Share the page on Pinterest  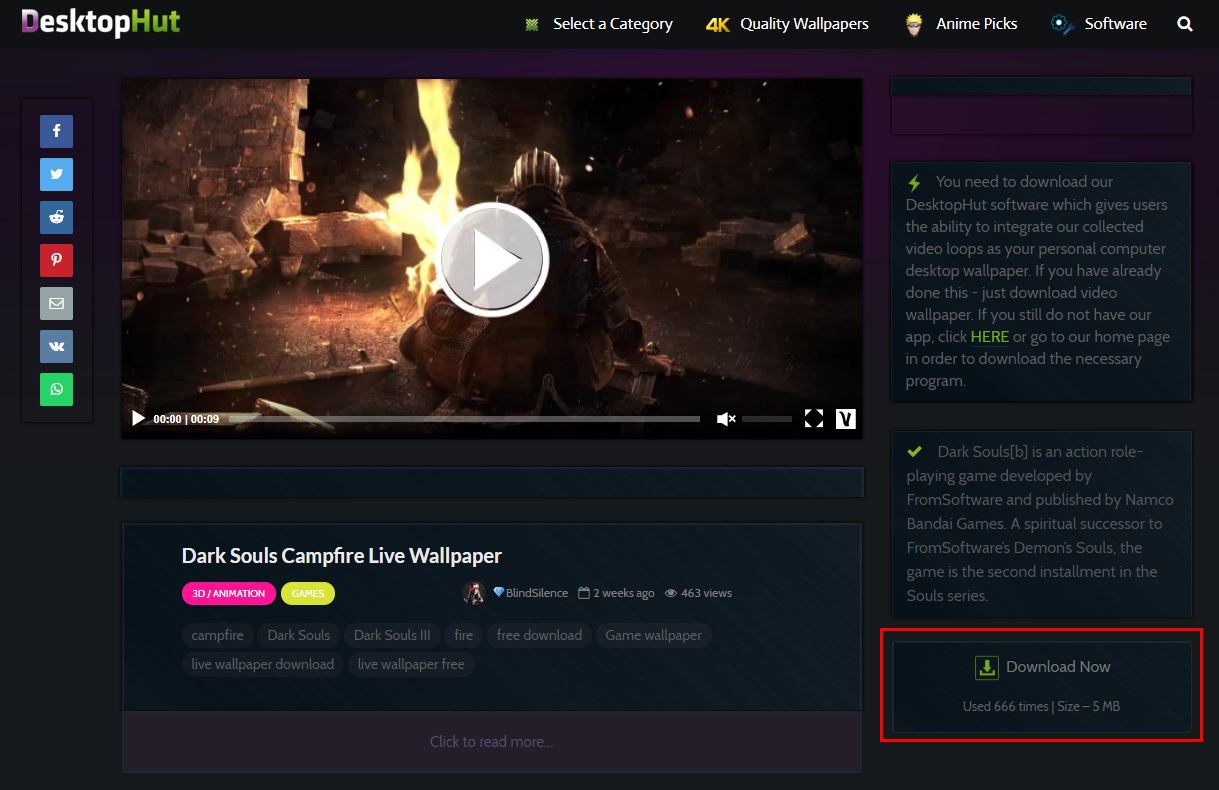(56, 260)
